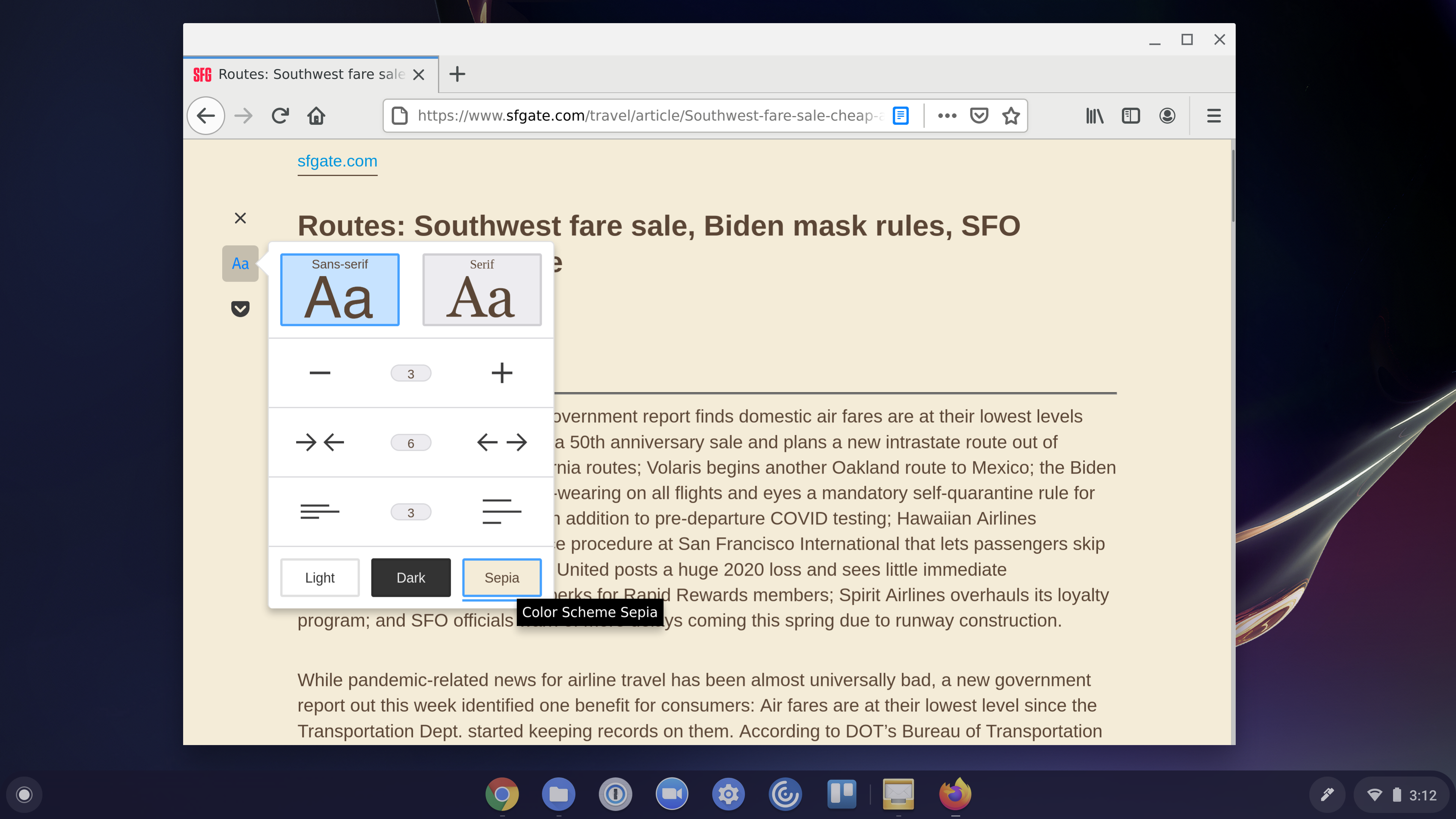
Task: Open the Firefox hamburger menu
Action: pos(1213,116)
